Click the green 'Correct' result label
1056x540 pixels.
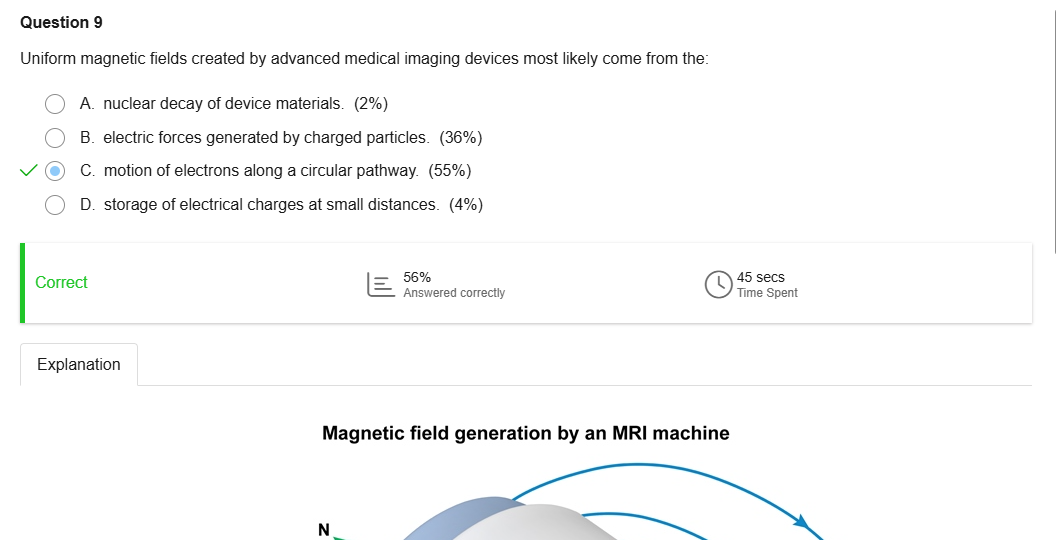61,283
